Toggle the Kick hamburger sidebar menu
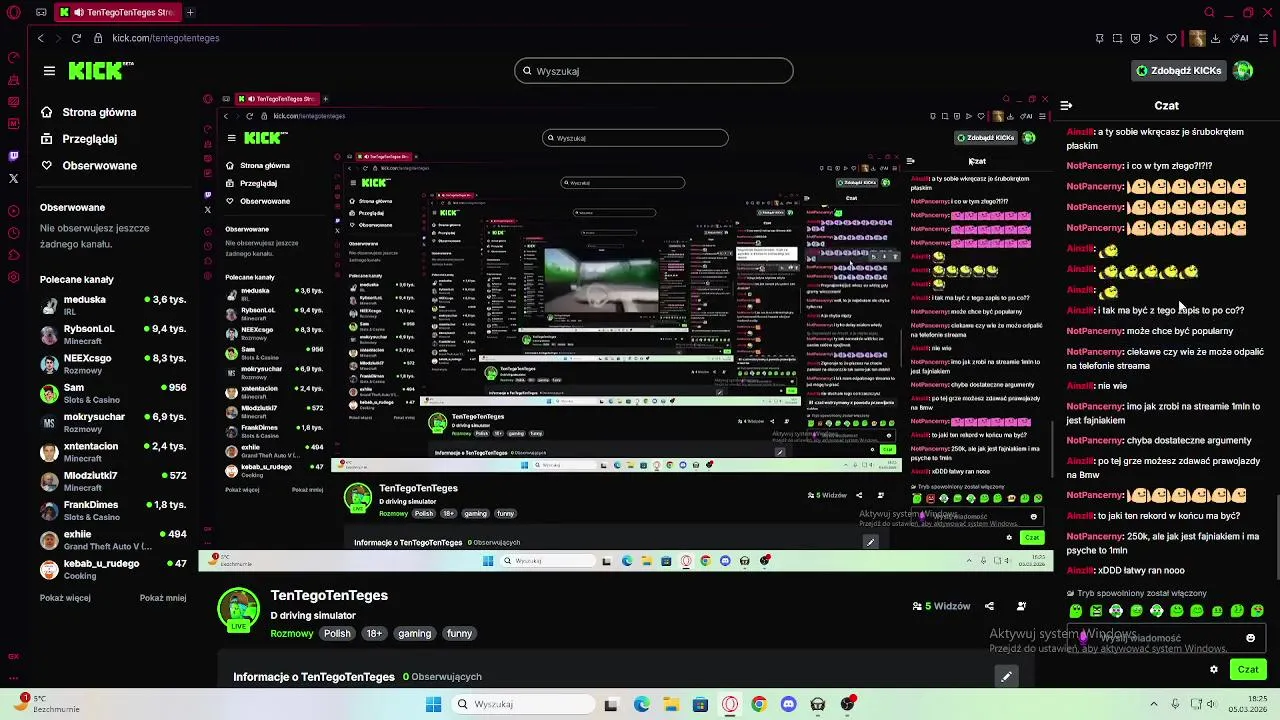The width and height of the screenshot is (1280, 720). click(49, 71)
